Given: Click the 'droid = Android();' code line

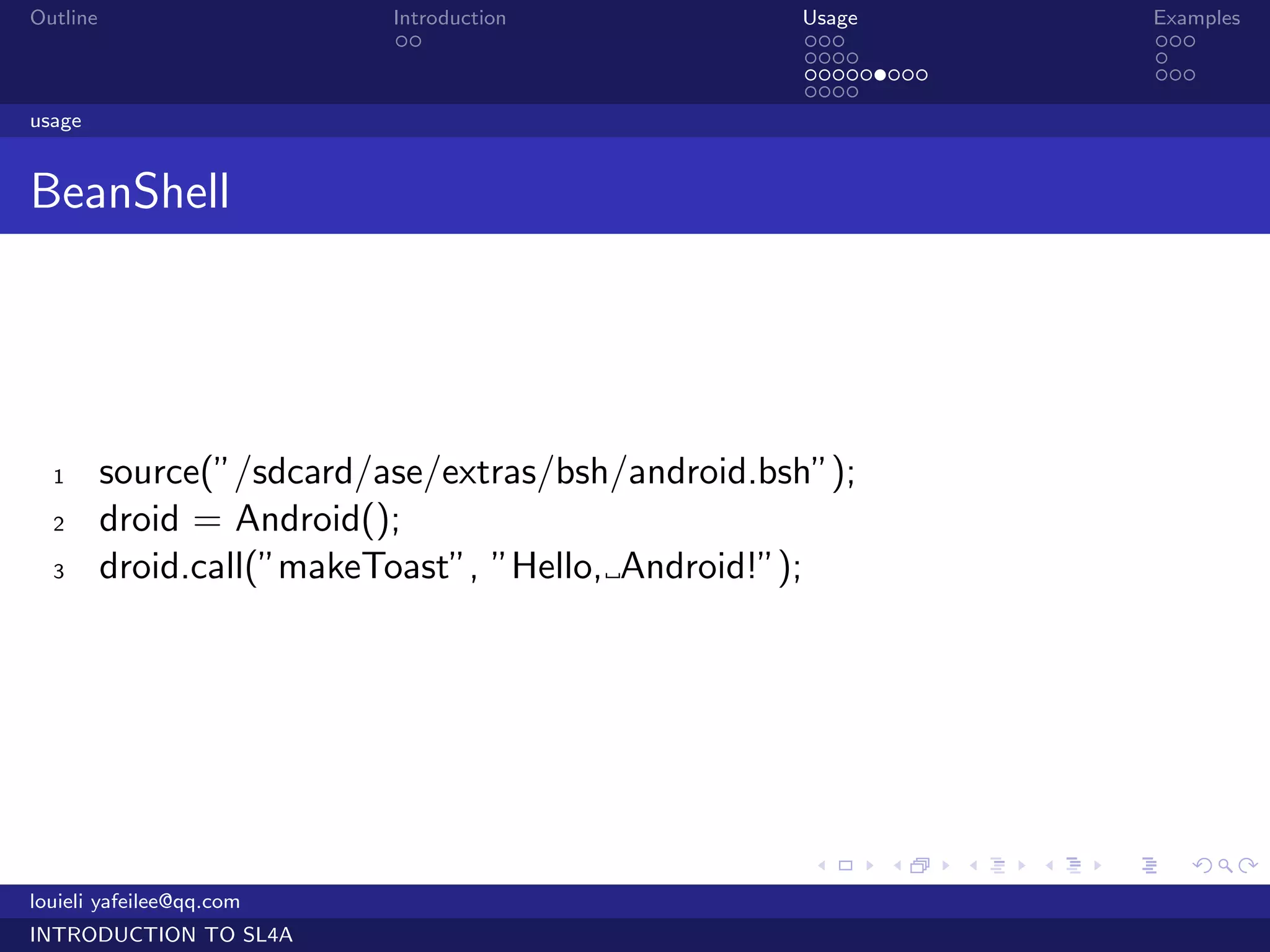Looking at the screenshot, I should (x=249, y=519).
